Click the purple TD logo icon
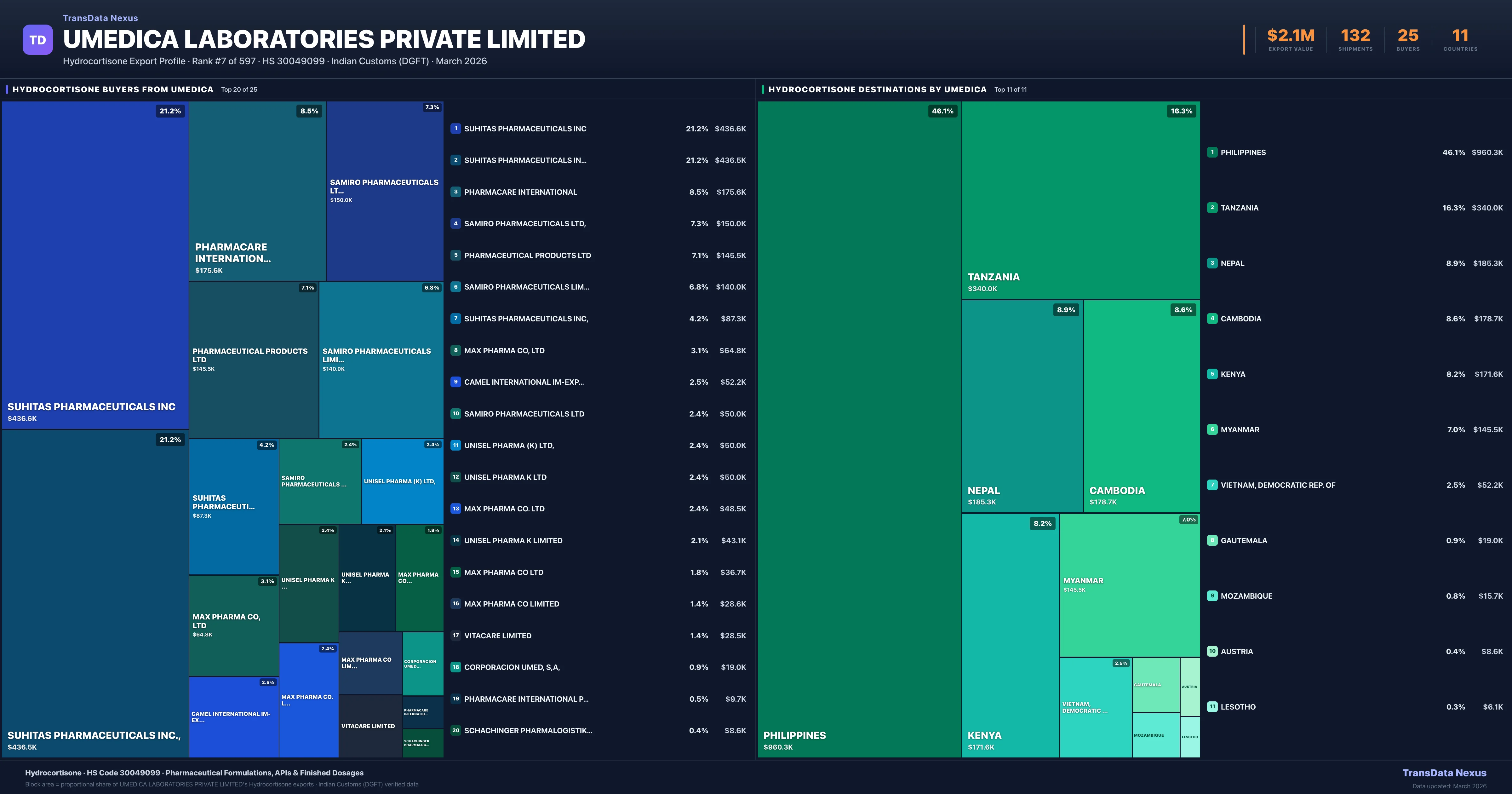The width and height of the screenshot is (1512, 794). click(x=37, y=40)
